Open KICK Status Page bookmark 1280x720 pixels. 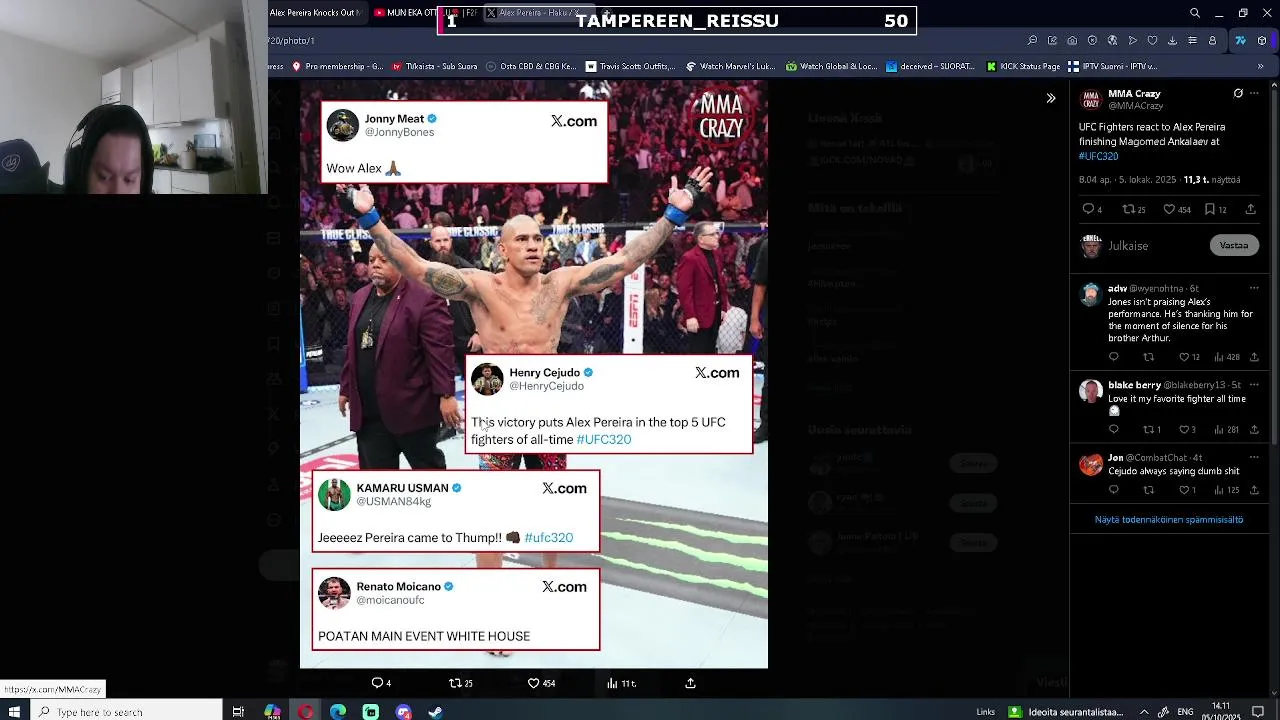coord(1023,66)
